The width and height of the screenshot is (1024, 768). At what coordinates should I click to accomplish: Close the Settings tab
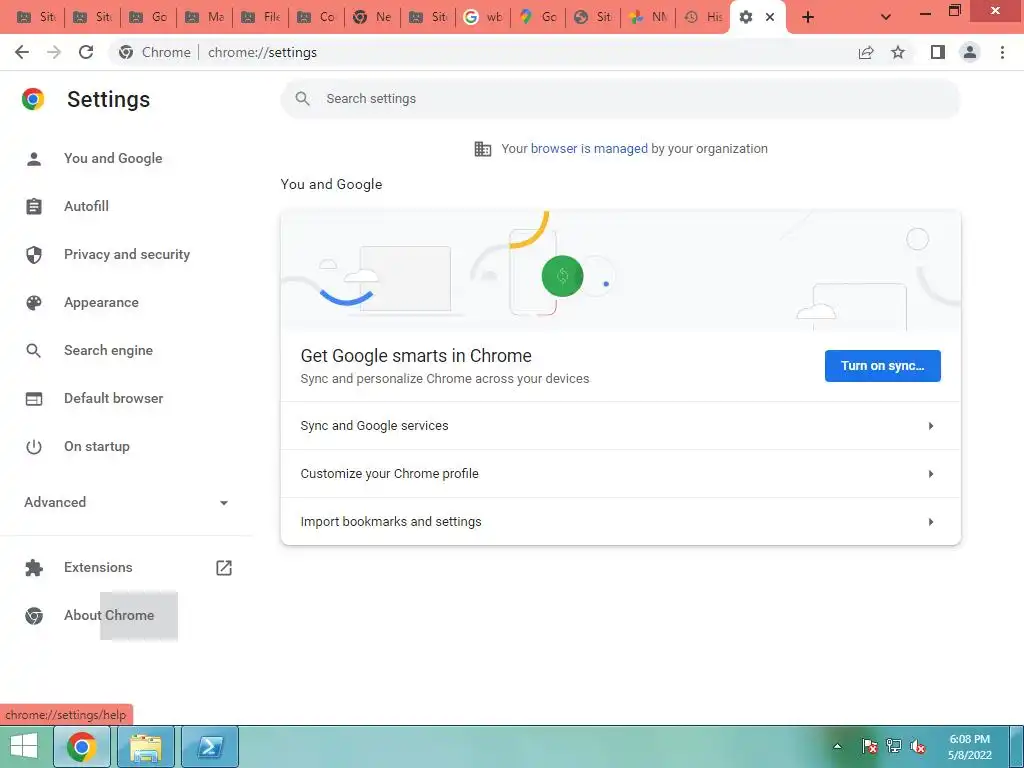[x=770, y=17]
